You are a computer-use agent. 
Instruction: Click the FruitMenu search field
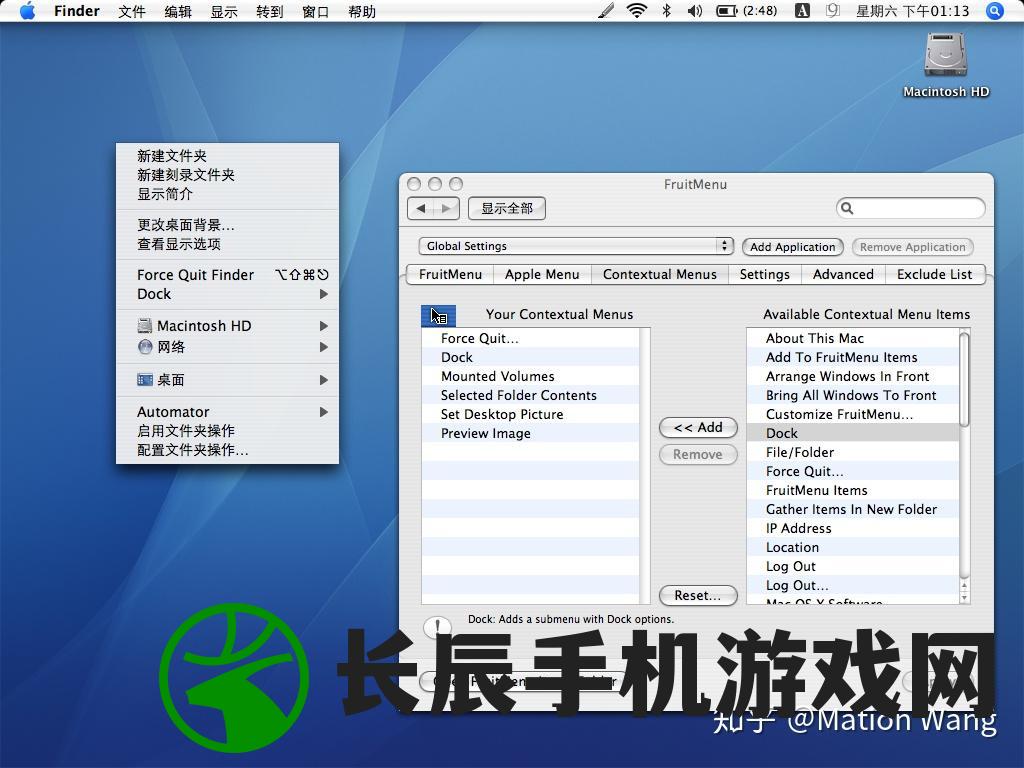coord(910,208)
